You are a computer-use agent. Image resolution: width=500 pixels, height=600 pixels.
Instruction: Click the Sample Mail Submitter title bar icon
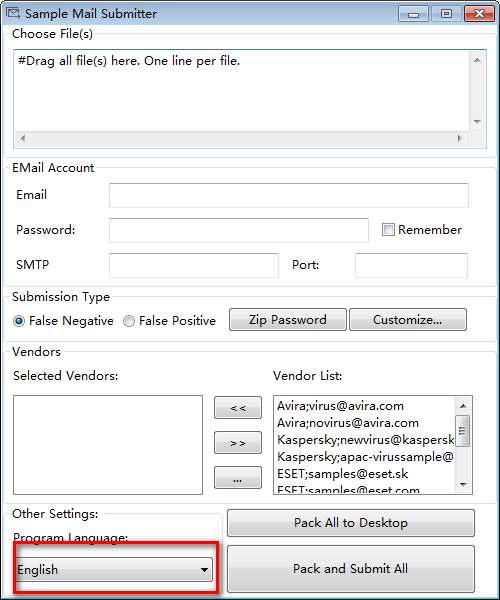pos(13,13)
